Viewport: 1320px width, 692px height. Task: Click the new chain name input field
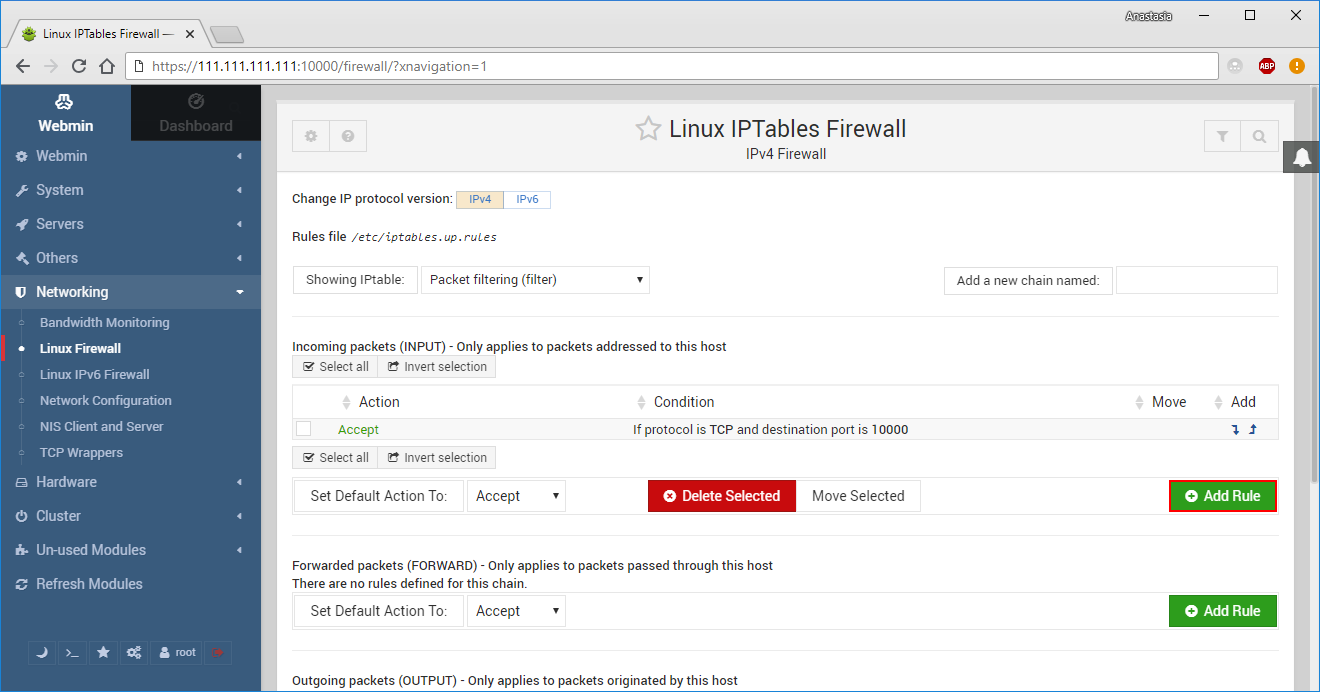[1197, 280]
